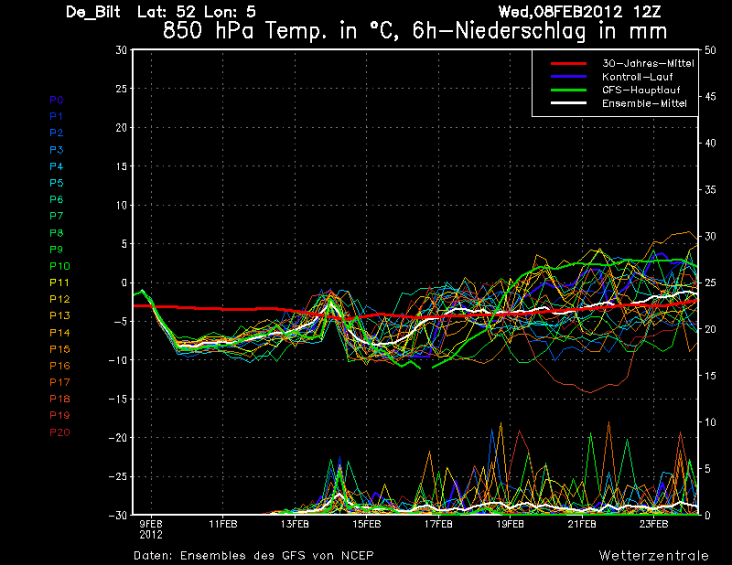Click the chart title 850 hPa Temp.

(415, 31)
